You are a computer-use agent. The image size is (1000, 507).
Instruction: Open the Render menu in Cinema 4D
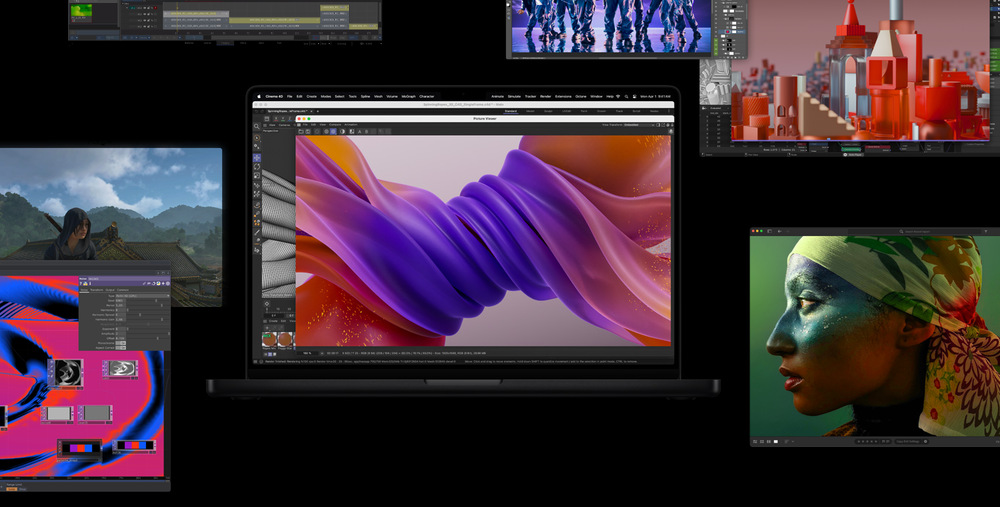[x=545, y=97]
